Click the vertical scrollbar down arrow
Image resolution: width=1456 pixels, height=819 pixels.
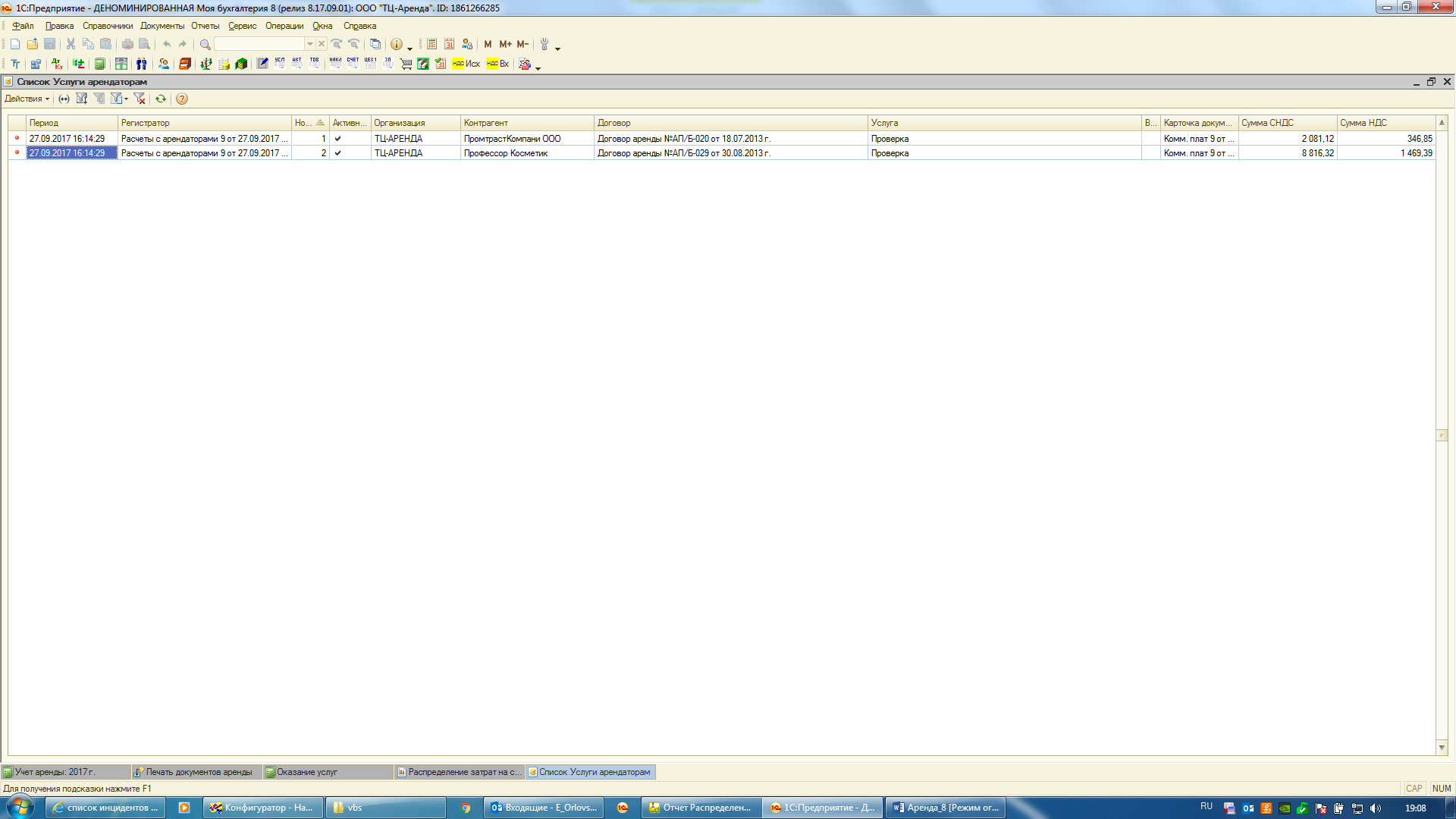pyautogui.click(x=1442, y=748)
